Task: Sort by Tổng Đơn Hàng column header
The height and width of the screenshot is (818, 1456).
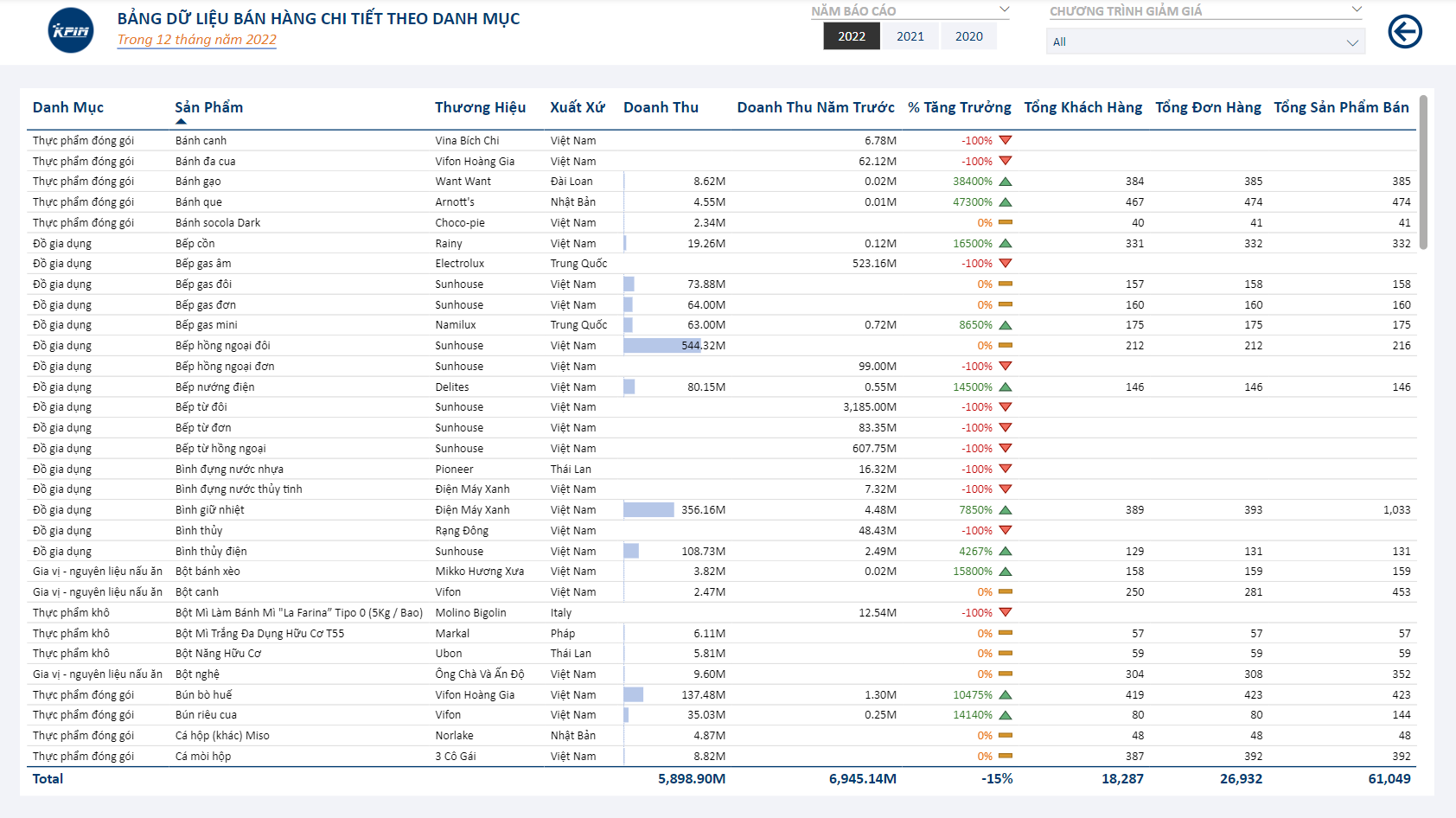Action: pos(1208,107)
